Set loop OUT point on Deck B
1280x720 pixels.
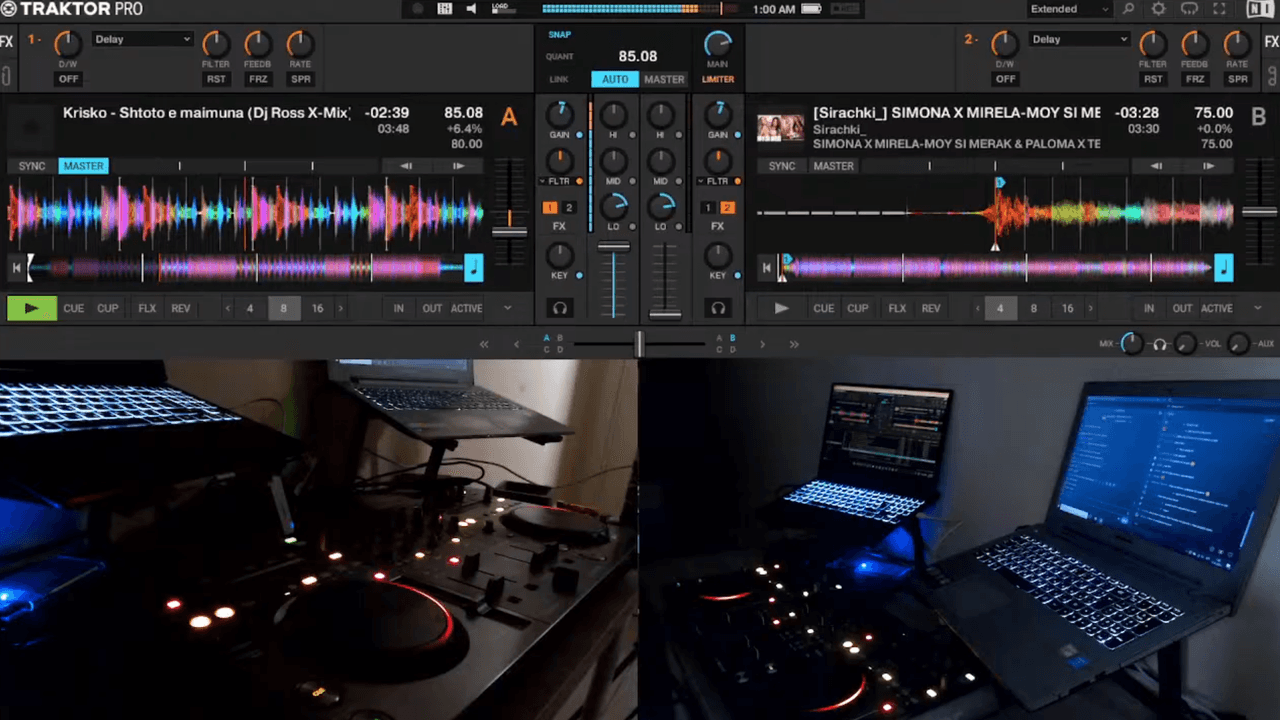1182,308
